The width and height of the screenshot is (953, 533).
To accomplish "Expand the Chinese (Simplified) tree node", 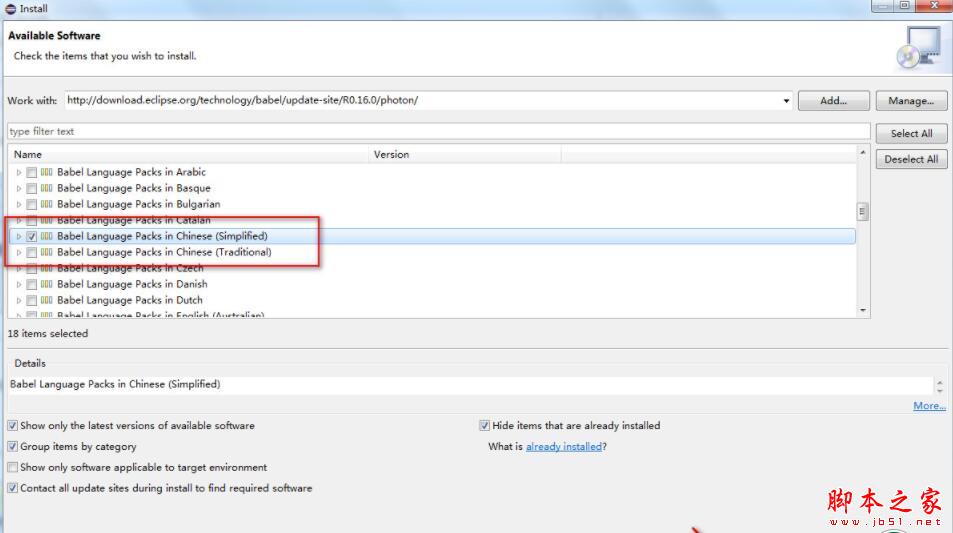I will [x=19, y=236].
